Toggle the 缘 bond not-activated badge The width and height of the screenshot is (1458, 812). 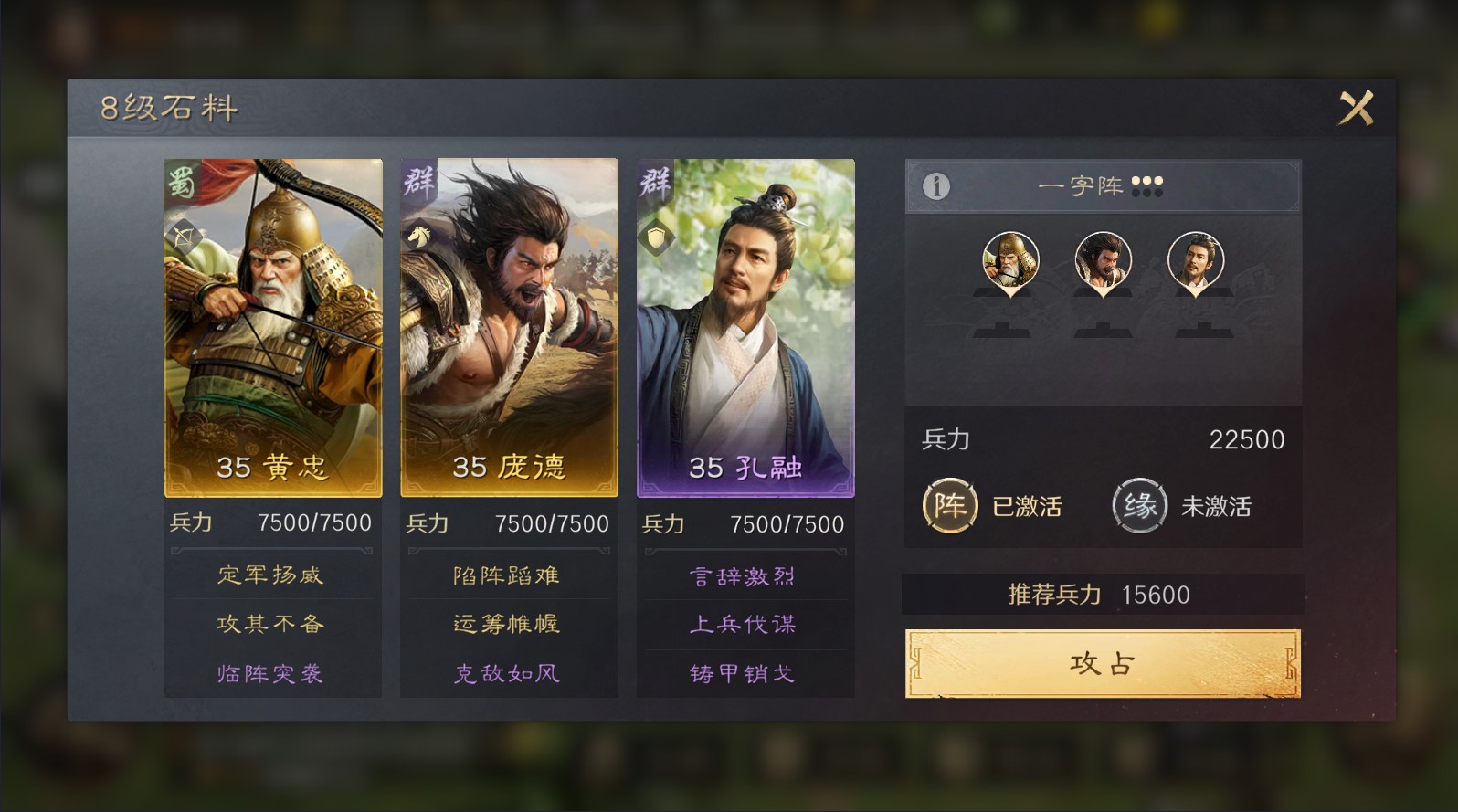(x=1140, y=505)
